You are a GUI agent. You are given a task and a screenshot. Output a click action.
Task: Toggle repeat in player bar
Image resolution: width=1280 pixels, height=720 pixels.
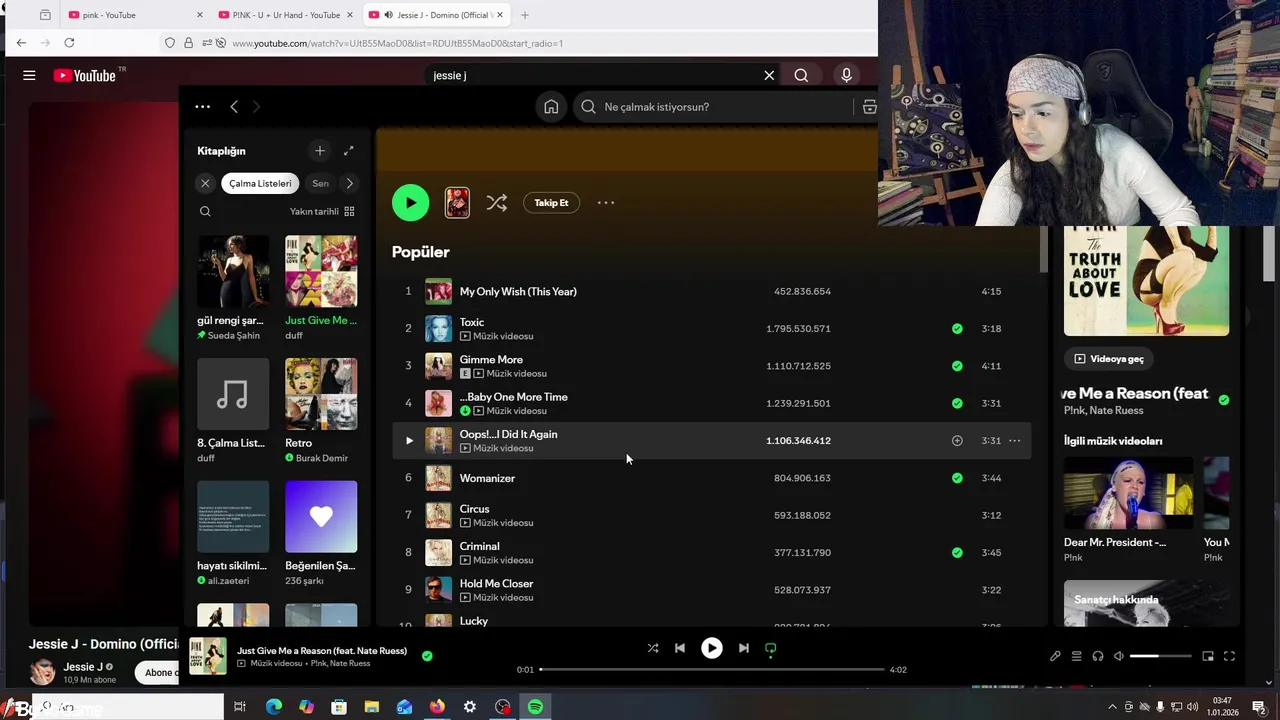[771, 648]
